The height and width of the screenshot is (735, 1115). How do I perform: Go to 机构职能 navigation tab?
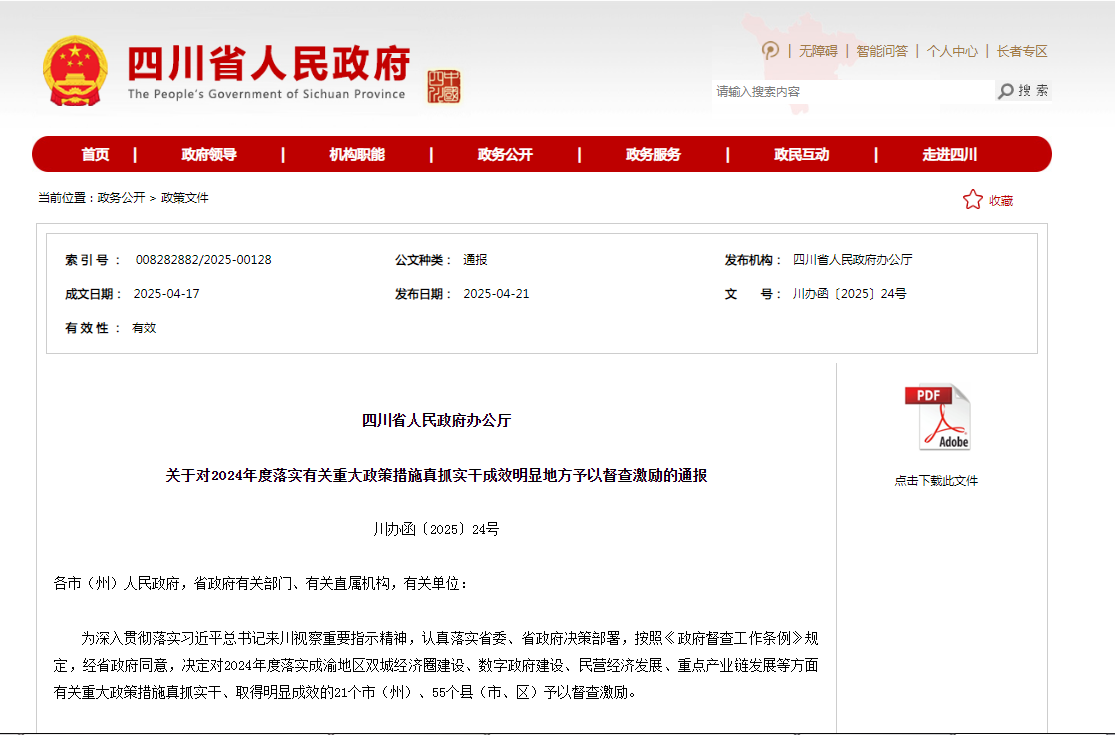(357, 154)
